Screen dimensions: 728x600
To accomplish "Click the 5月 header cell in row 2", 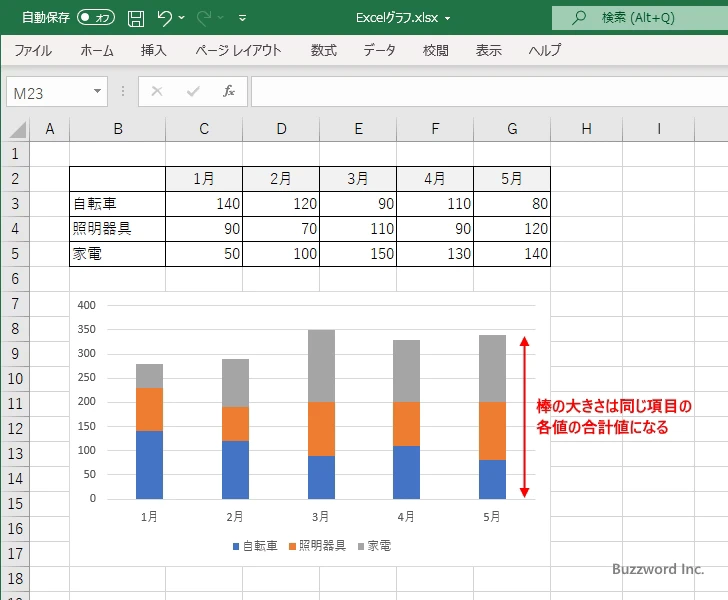I will (512, 179).
